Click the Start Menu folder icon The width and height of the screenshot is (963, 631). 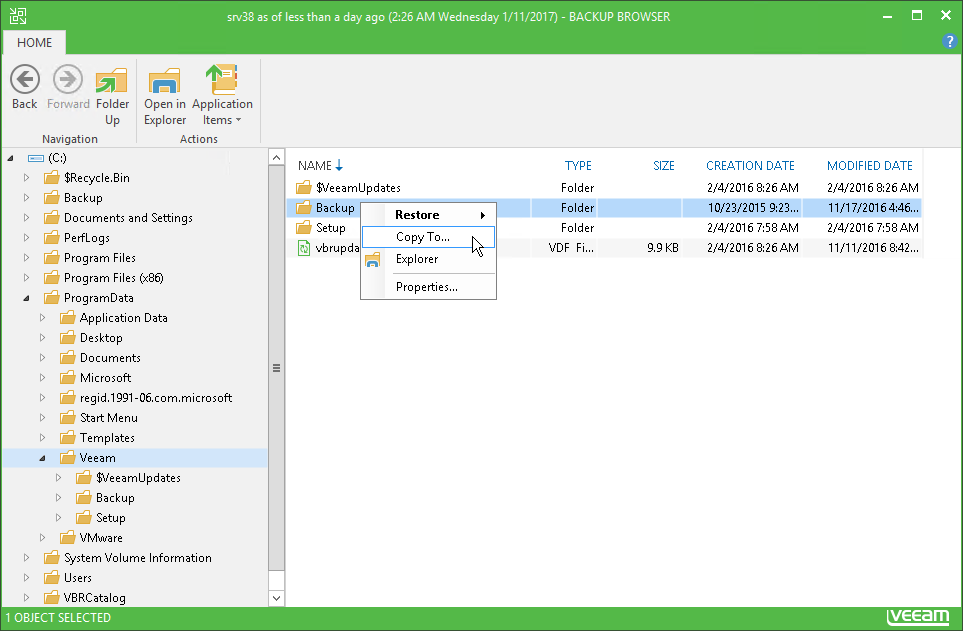(x=68, y=418)
